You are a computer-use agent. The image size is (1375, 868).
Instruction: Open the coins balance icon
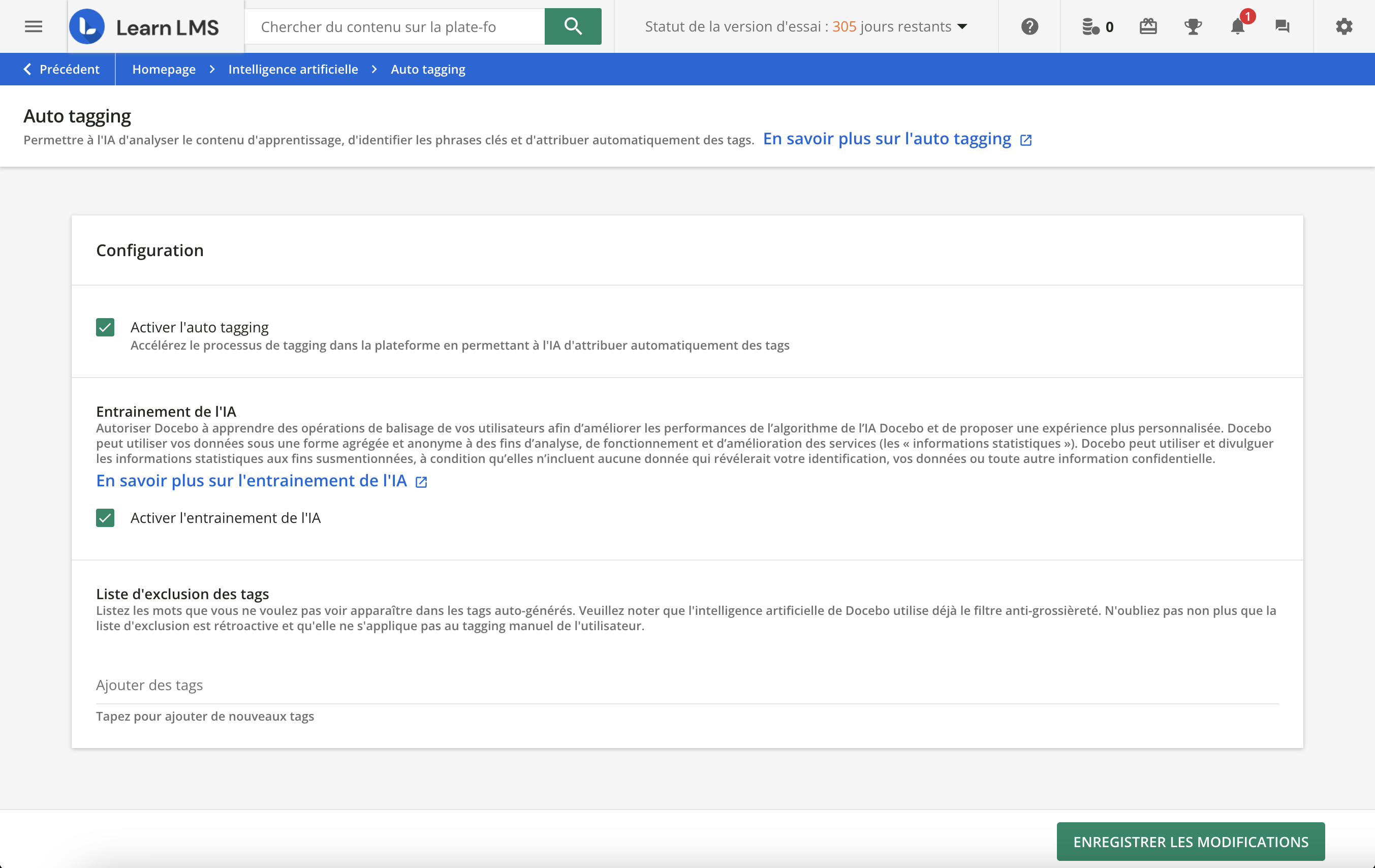pos(1090,26)
